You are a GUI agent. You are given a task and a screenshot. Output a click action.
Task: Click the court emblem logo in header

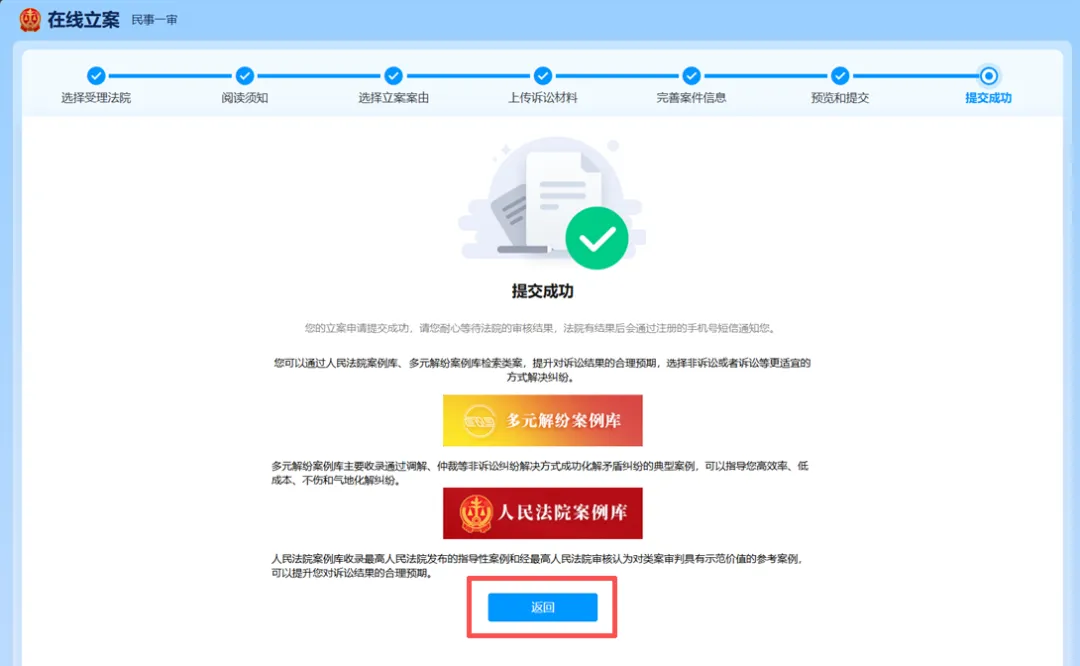(30, 19)
